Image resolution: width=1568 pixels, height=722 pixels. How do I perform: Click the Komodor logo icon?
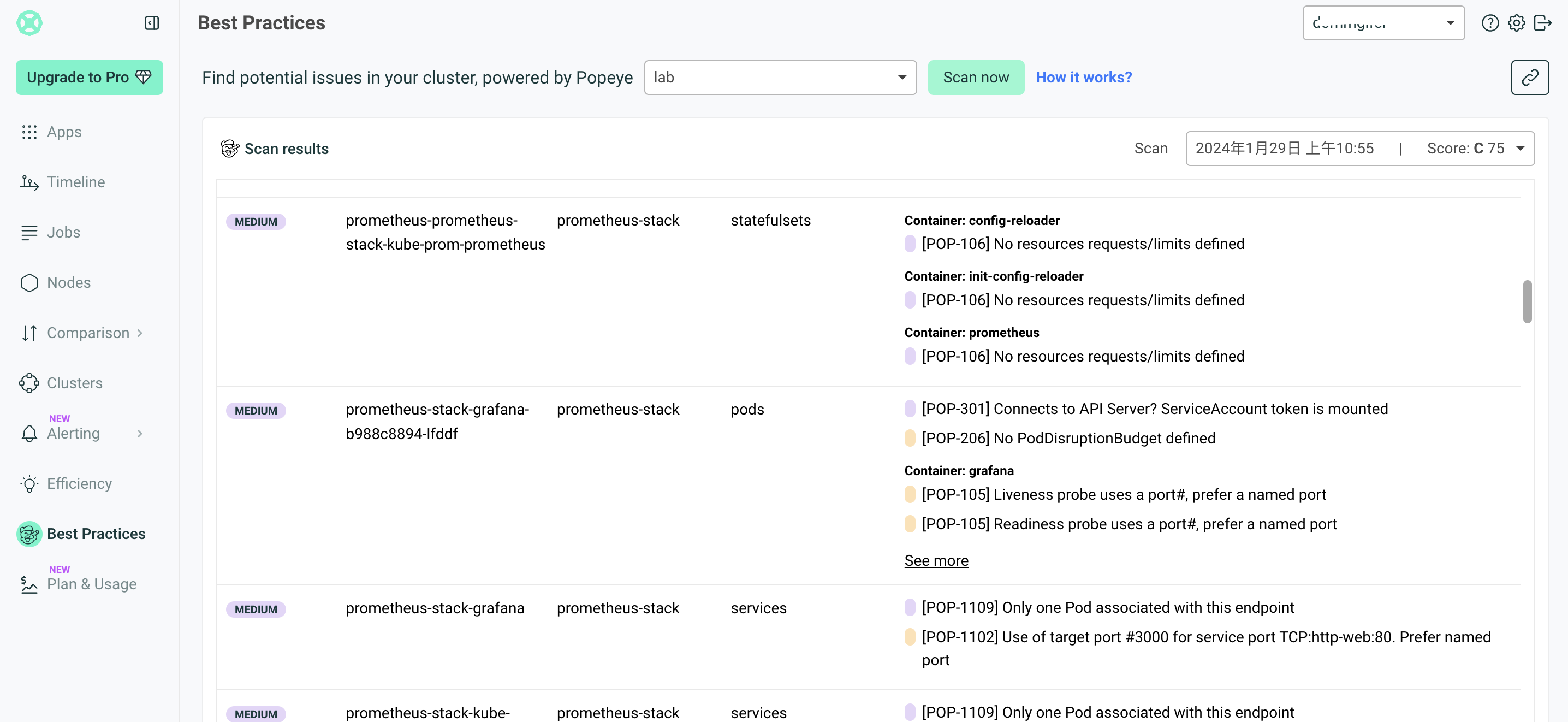(x=29, y=23)
